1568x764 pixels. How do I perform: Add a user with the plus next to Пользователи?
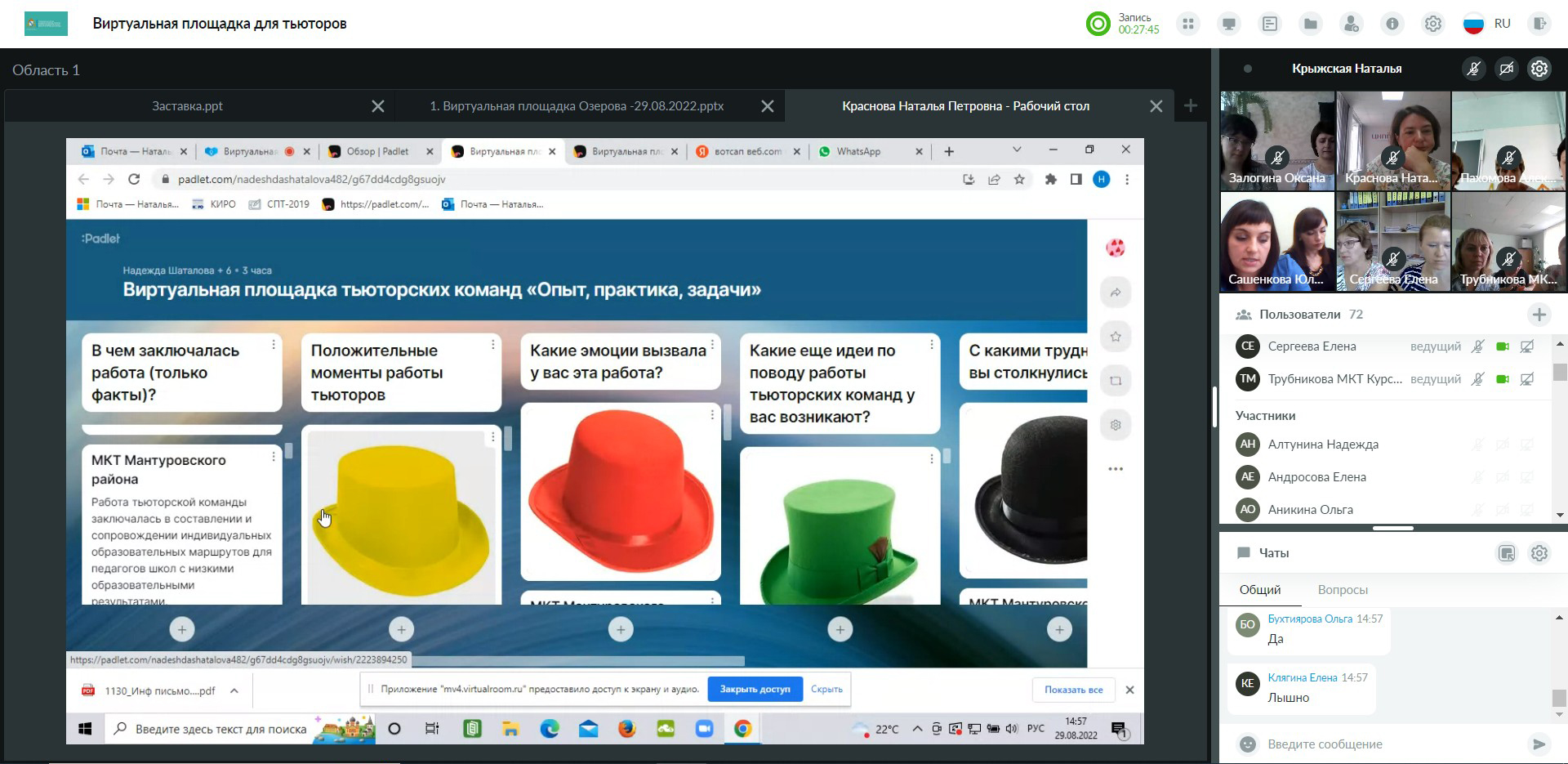tap(1539, 315)
